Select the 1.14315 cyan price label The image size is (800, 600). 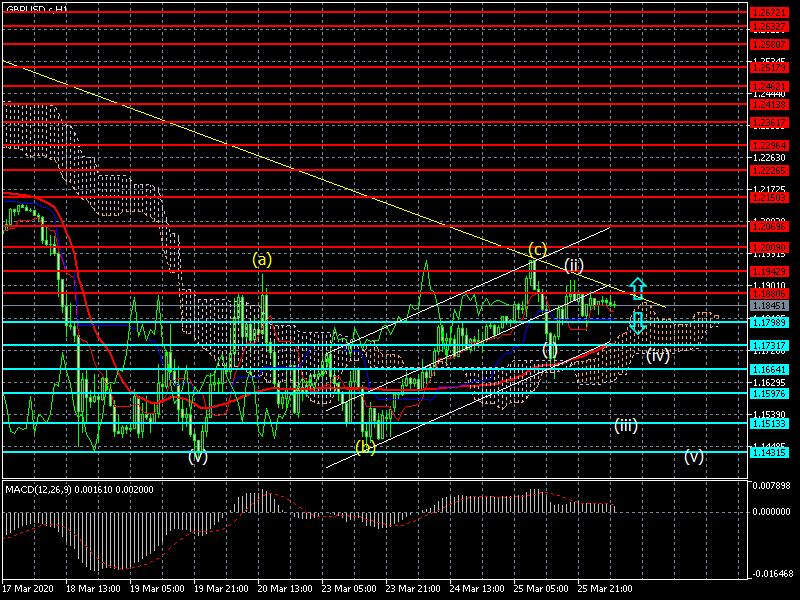tap(769, 452)
